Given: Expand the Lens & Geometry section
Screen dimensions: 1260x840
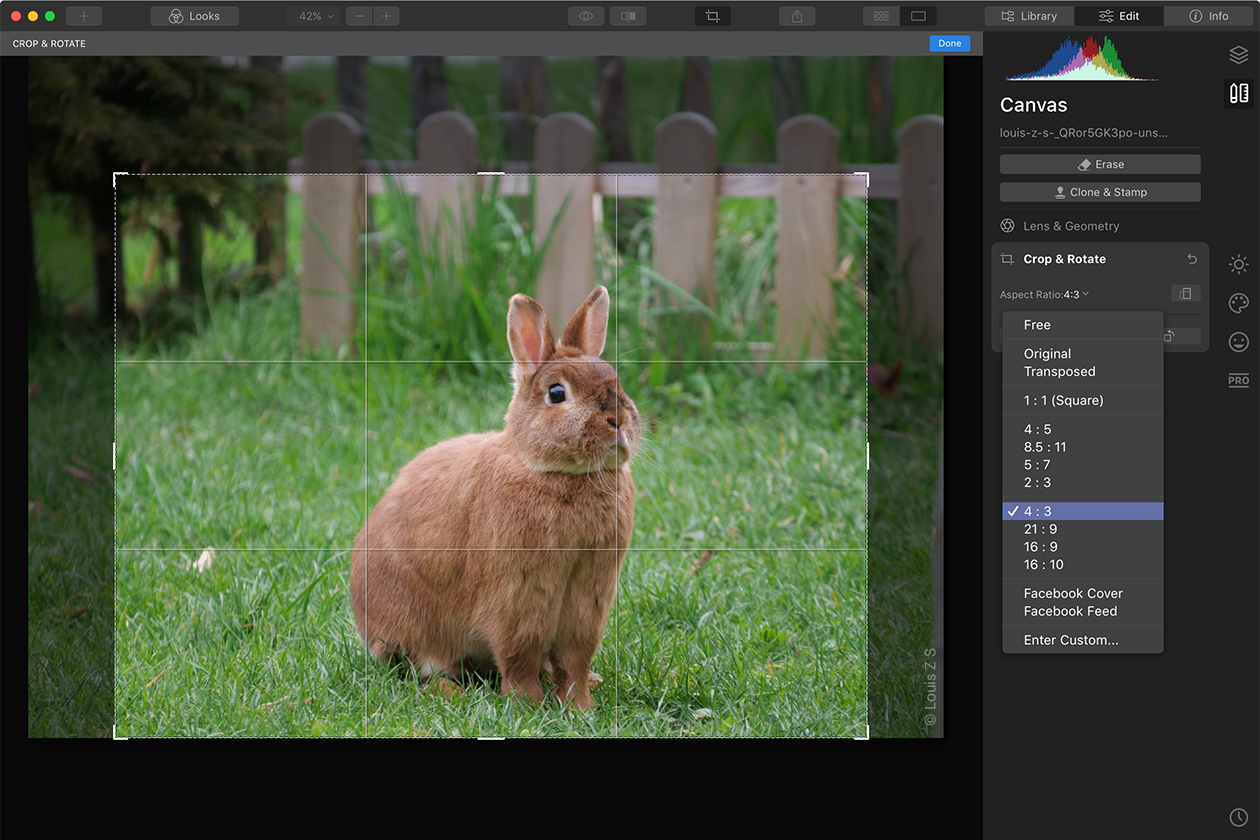Looking at the screenshot, I should point(1070,226).
